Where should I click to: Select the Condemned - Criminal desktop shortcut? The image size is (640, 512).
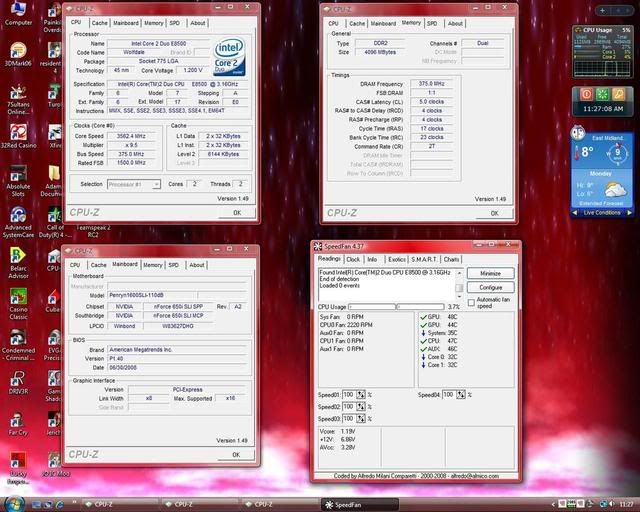tap(18, 345)
